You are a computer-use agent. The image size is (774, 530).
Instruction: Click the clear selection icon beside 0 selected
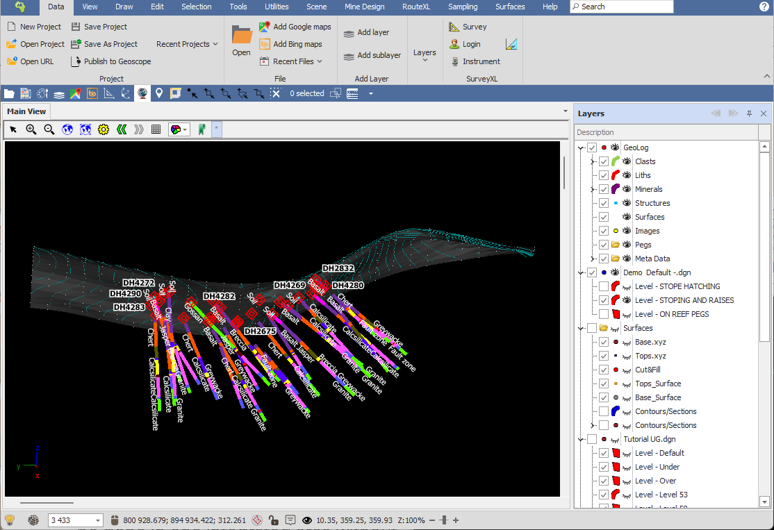pyautogui.click(x=275, y=93)
